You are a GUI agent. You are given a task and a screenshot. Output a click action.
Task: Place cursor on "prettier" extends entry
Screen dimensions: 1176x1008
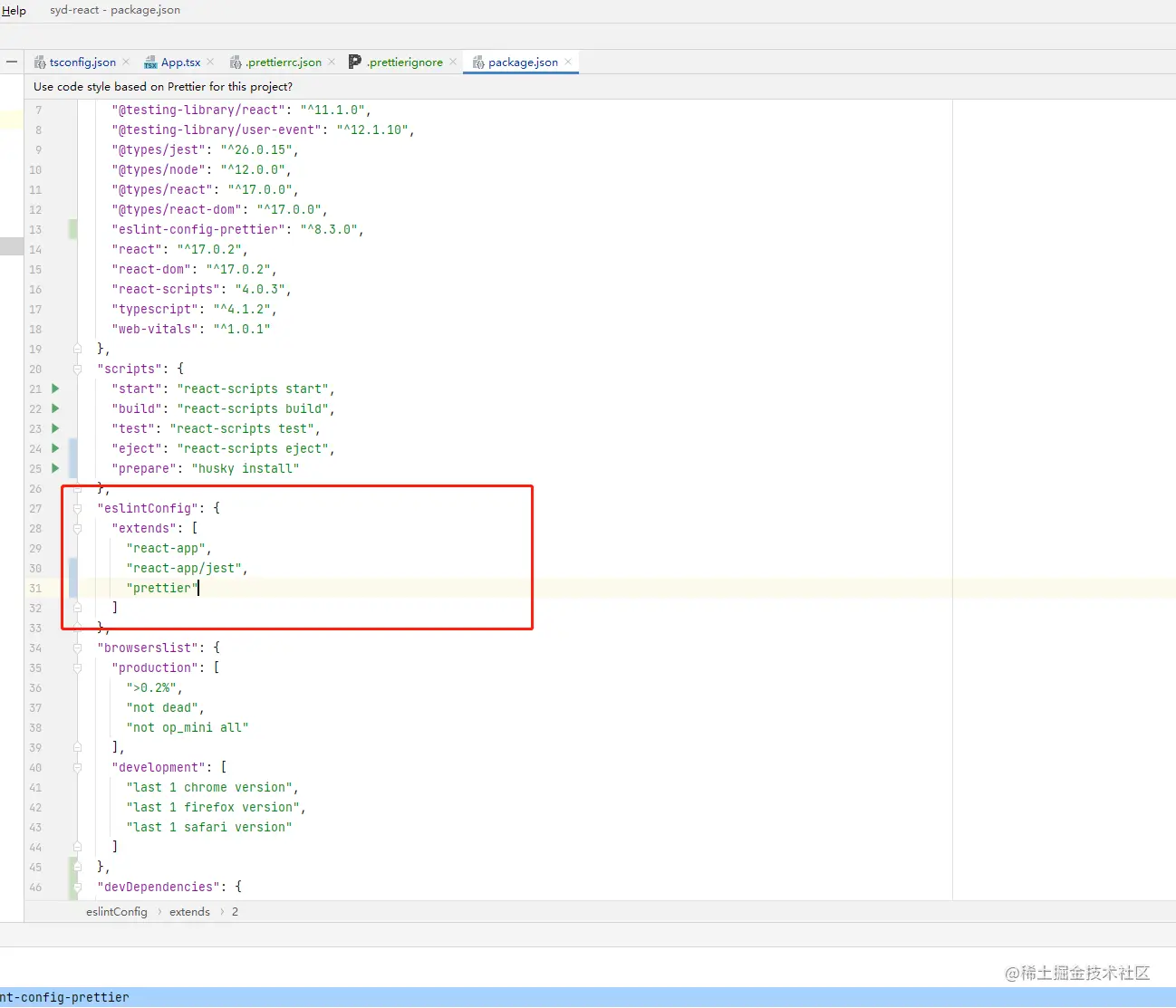click(x=162, y=588)
